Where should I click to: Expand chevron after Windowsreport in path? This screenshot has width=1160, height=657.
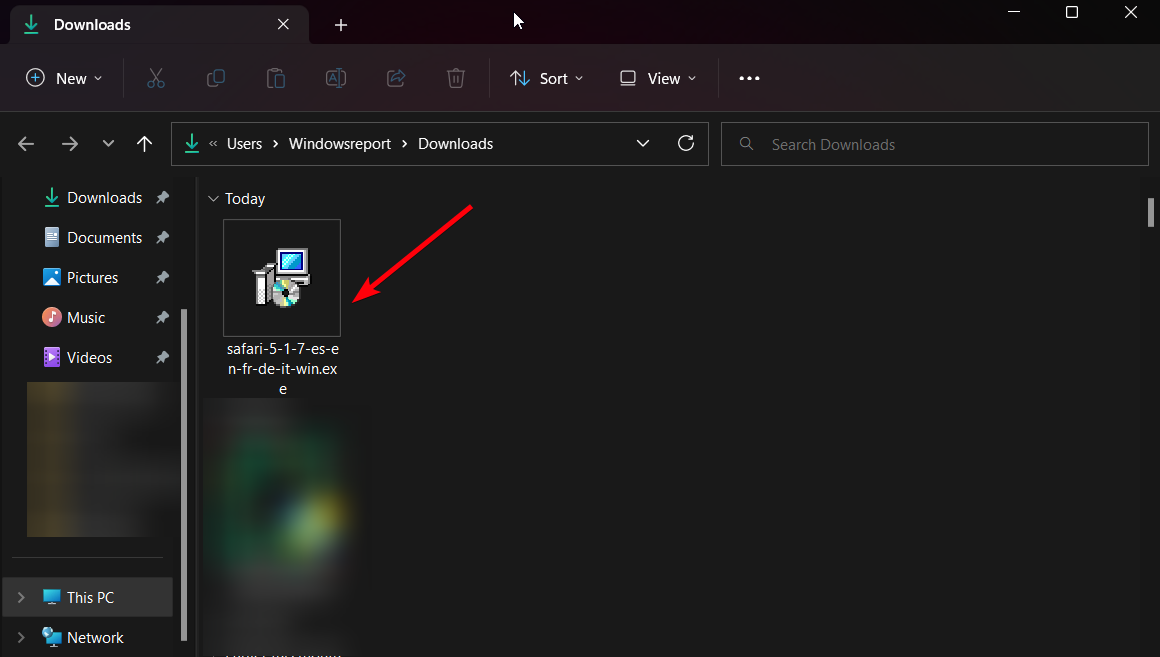[x=405, y=144]
